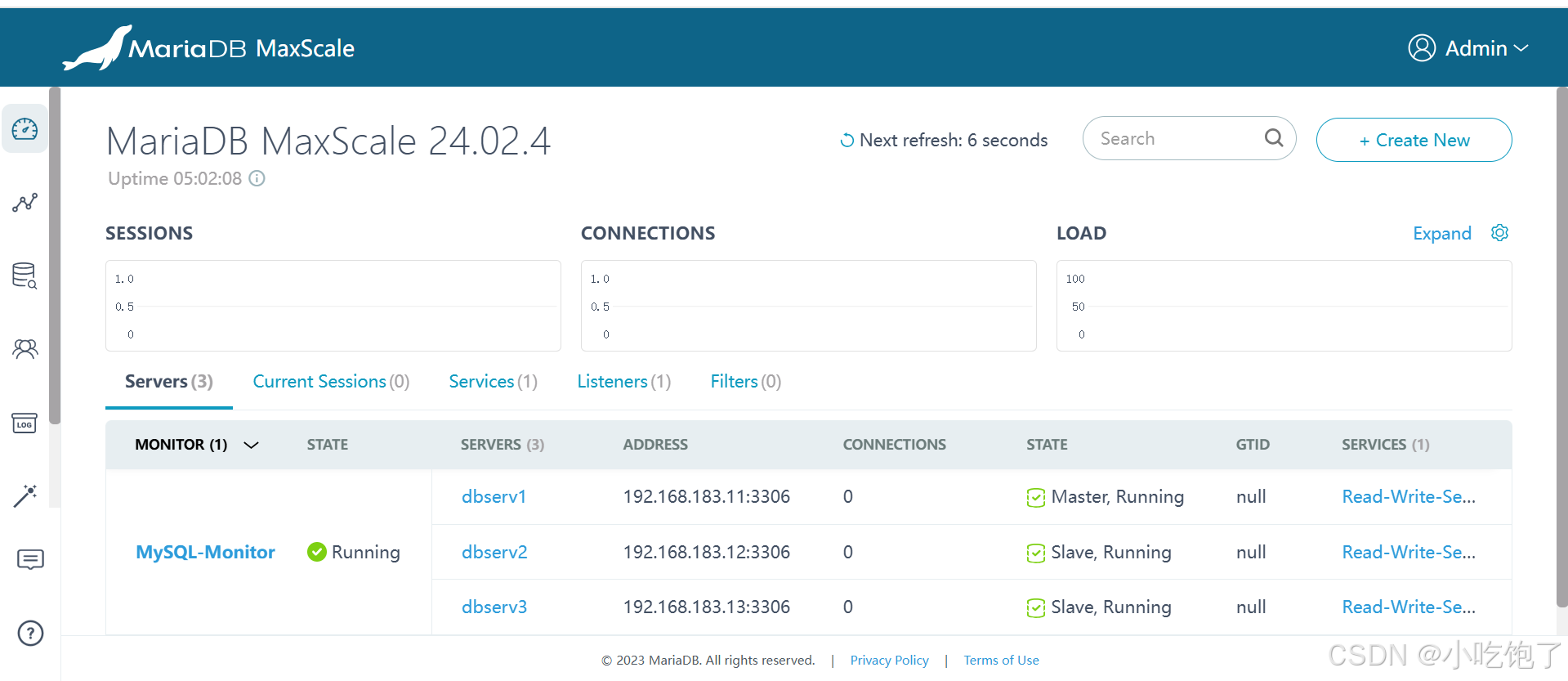Open dbserv3 Read-Write-Se... service link

pos(1409,607)
